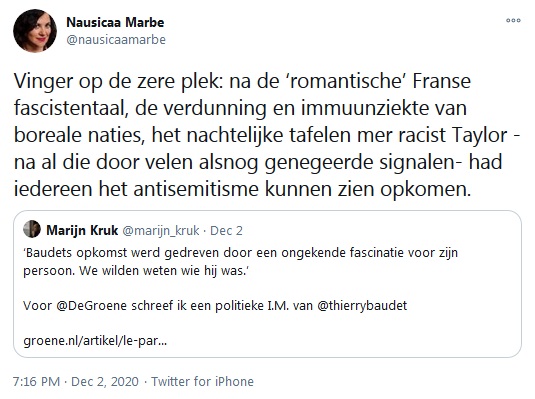Select the quoted text 'We wilden weten wie hij was'
This screenshot has height=399, width=535.
[x=162, y=271]
